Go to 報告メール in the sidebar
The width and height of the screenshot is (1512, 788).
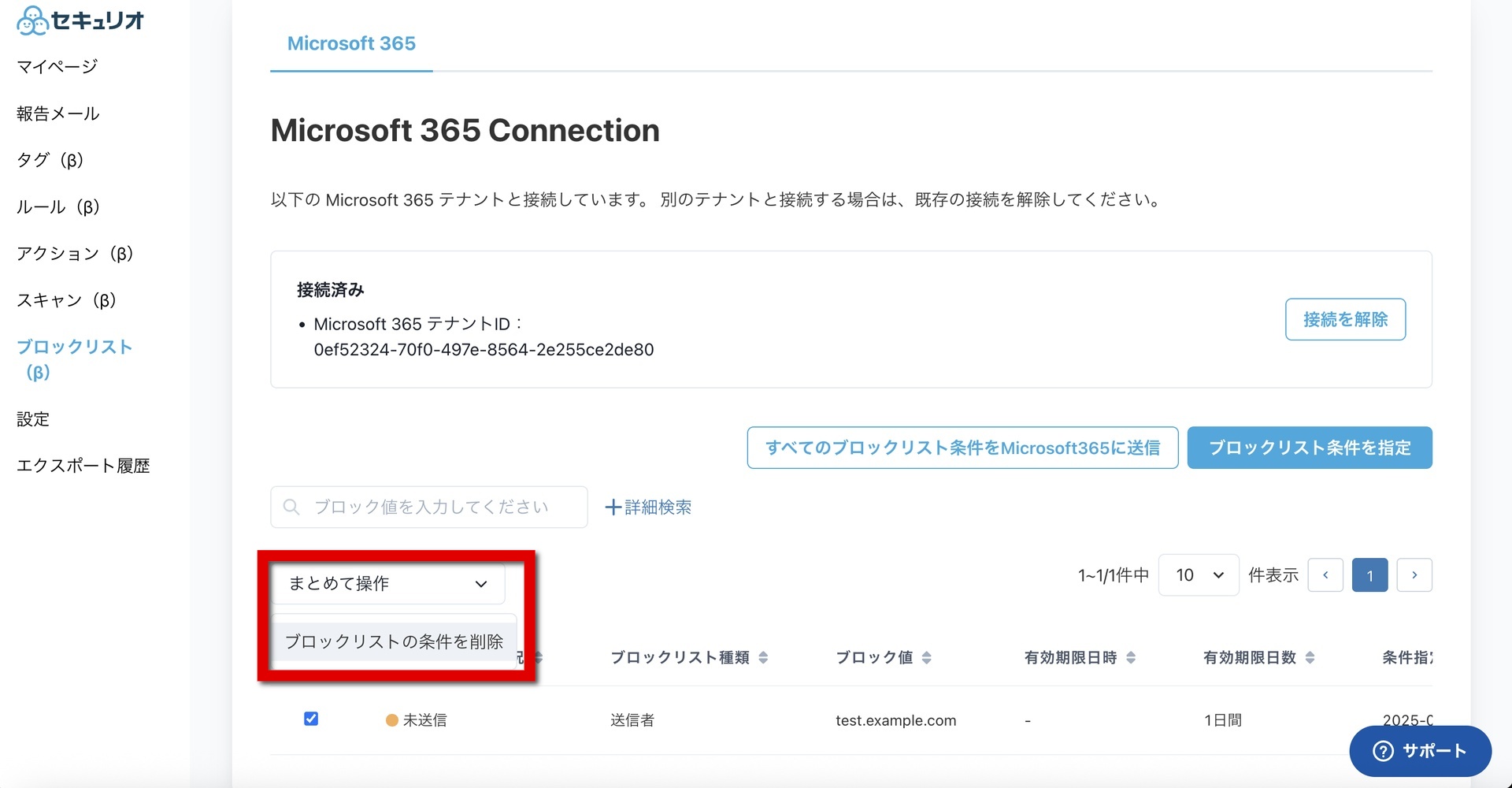point(58,113)
